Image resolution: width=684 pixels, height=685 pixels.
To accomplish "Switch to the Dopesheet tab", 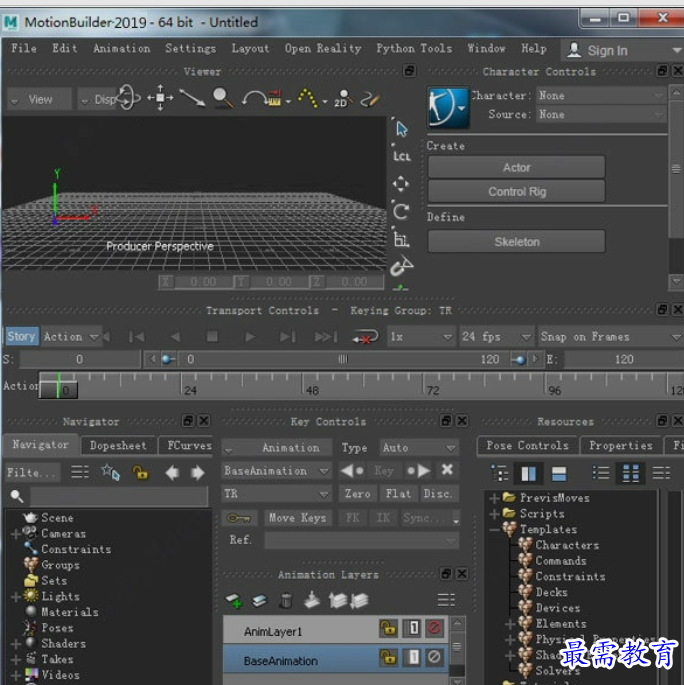I will pyautogui.click(x=118, y=445).
